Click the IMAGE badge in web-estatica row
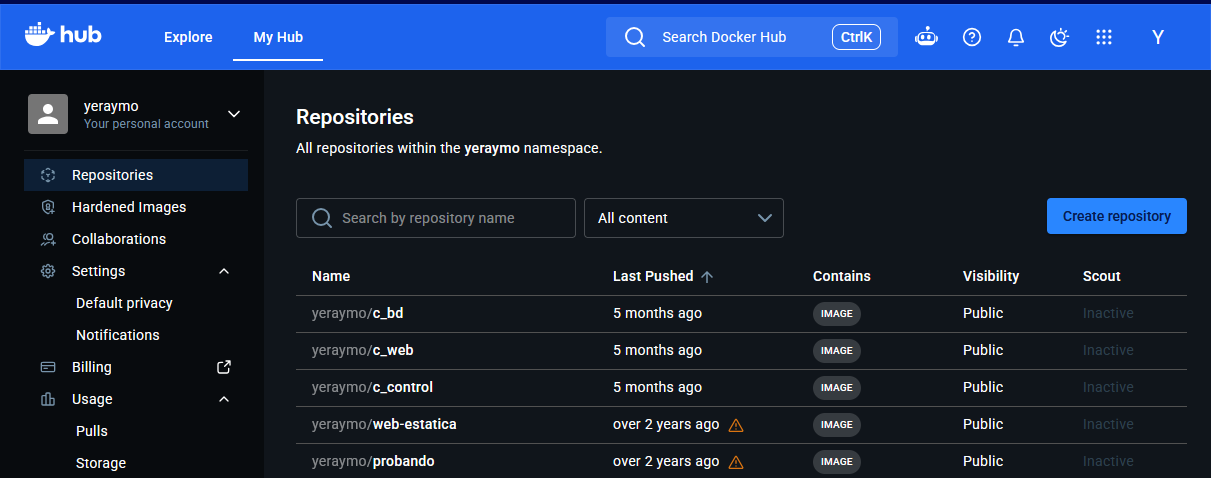 click(x=837, y=425)
